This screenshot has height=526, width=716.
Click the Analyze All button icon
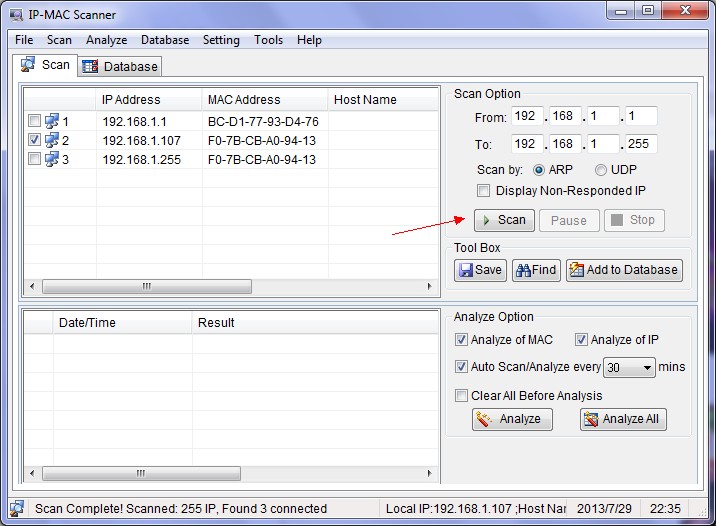click(x=591, y=419)
